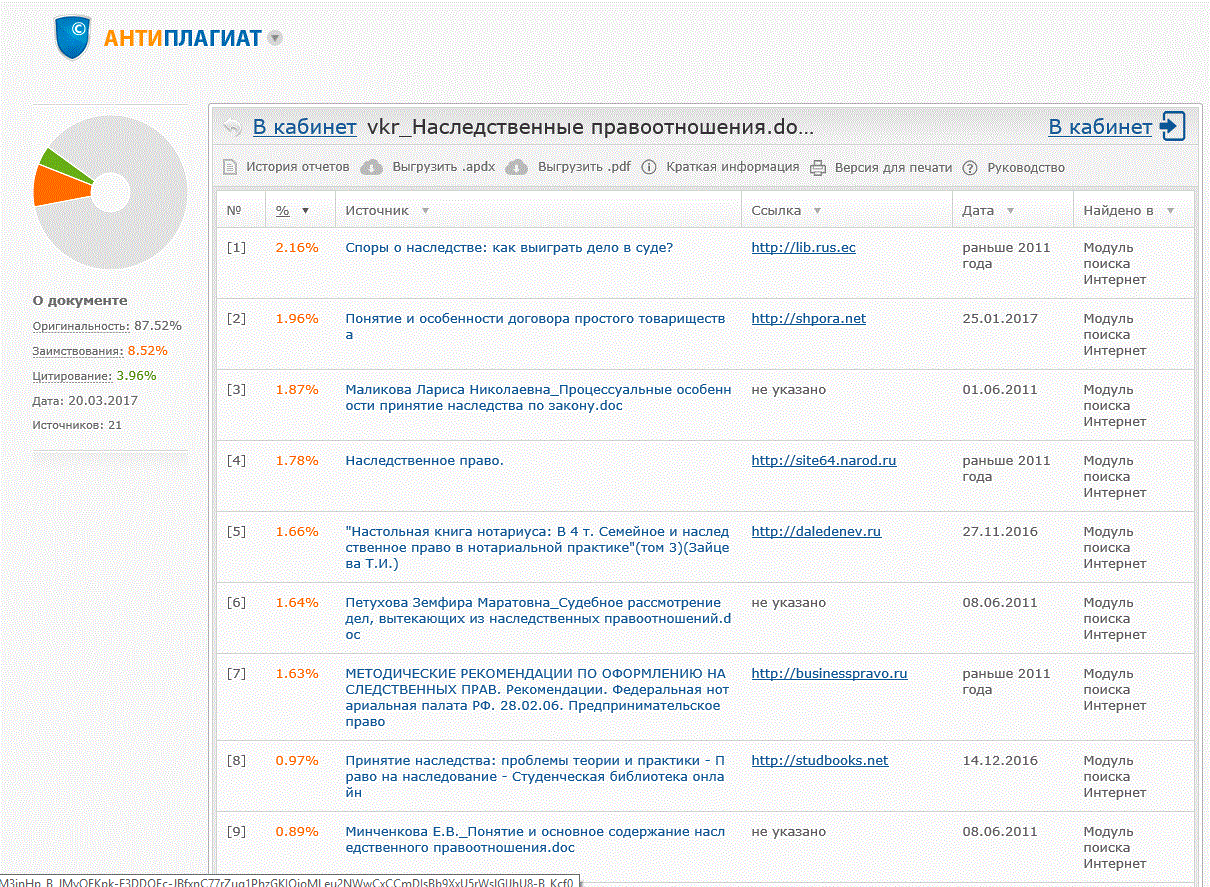This screenshot has width=1210, height=887.
Task: Click the Выгрузить .pdf cloud download icon
Action: point(516,167)
